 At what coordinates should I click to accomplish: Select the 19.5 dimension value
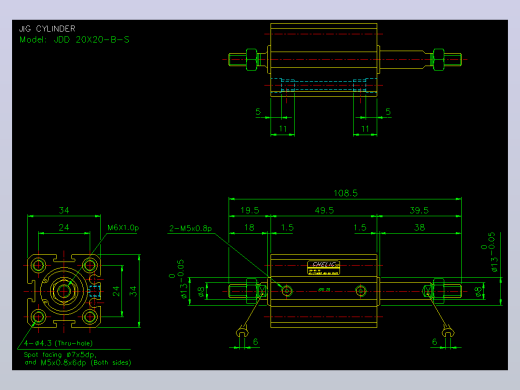(x=250, y=210)
